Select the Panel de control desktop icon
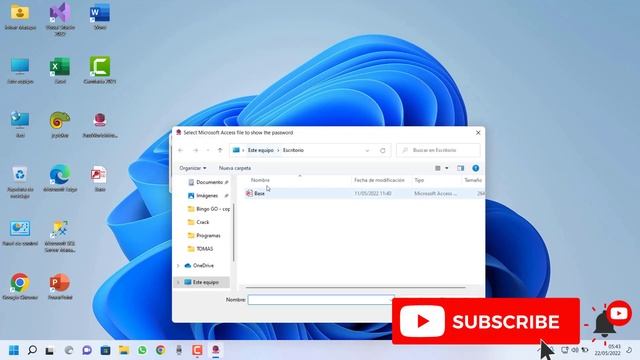 (20, 233)
